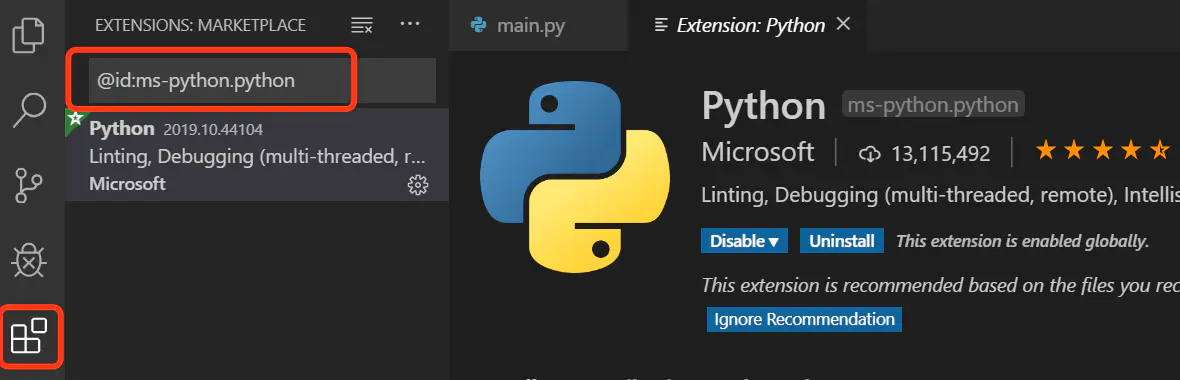Uninstall the Python extension
The width and height of the screenshot is (1180, 380).
point(841,242)
